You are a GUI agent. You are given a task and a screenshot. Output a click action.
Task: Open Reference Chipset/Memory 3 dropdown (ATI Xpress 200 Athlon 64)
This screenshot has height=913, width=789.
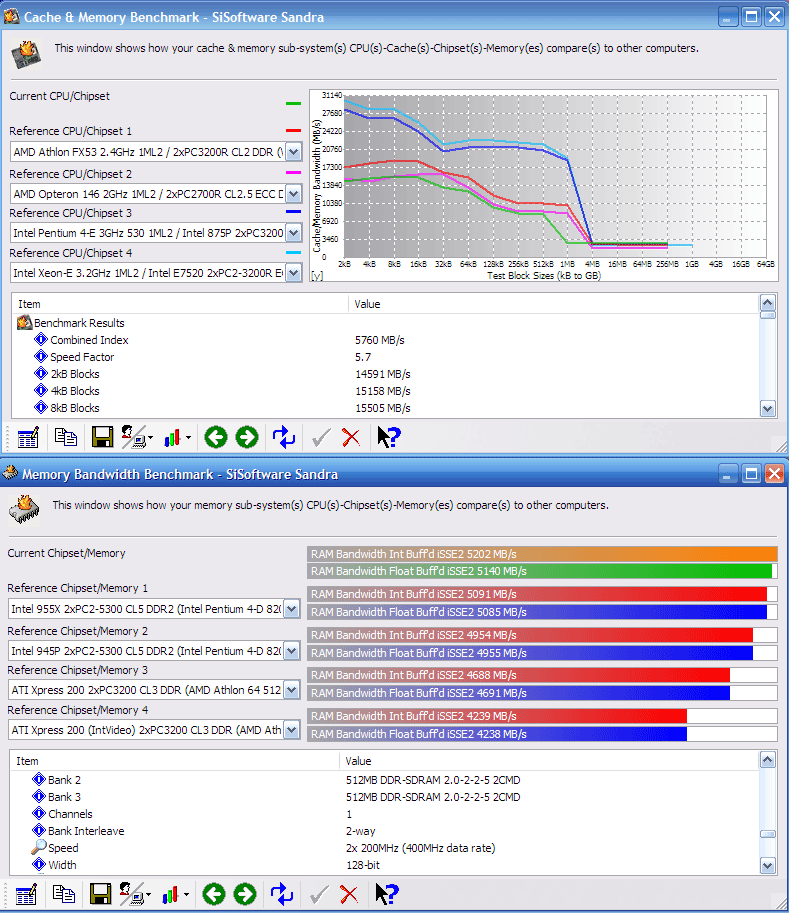(x=292, y=690)
